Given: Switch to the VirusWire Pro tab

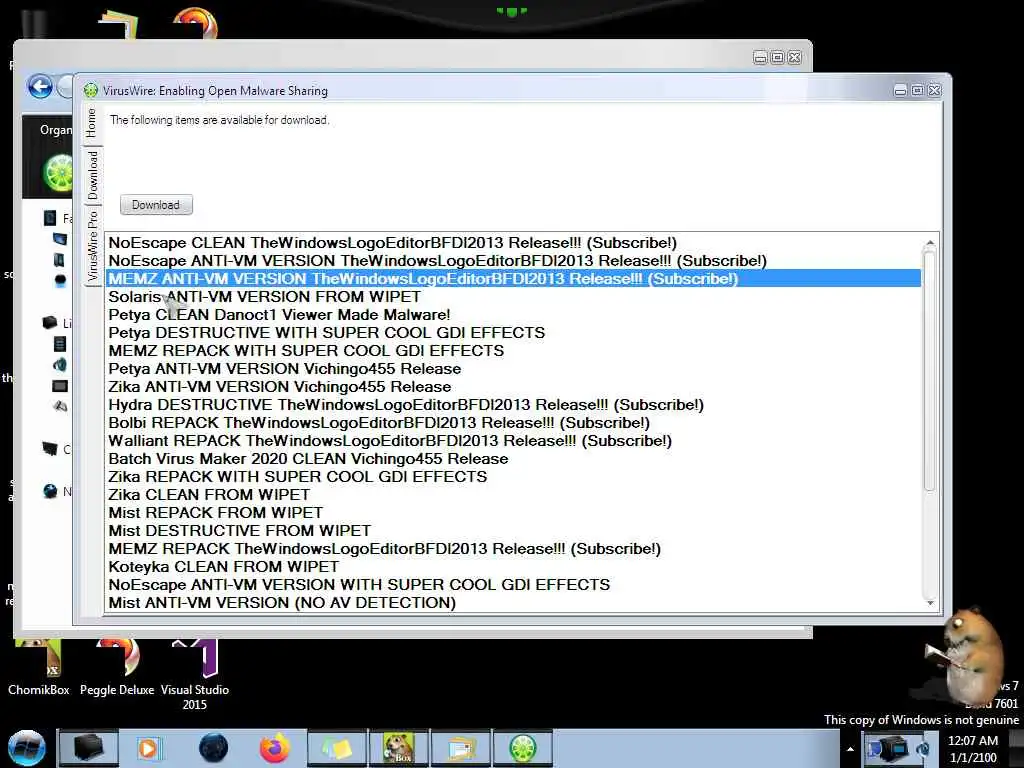Looking at the screenshot, I should (x=92, y=245).
